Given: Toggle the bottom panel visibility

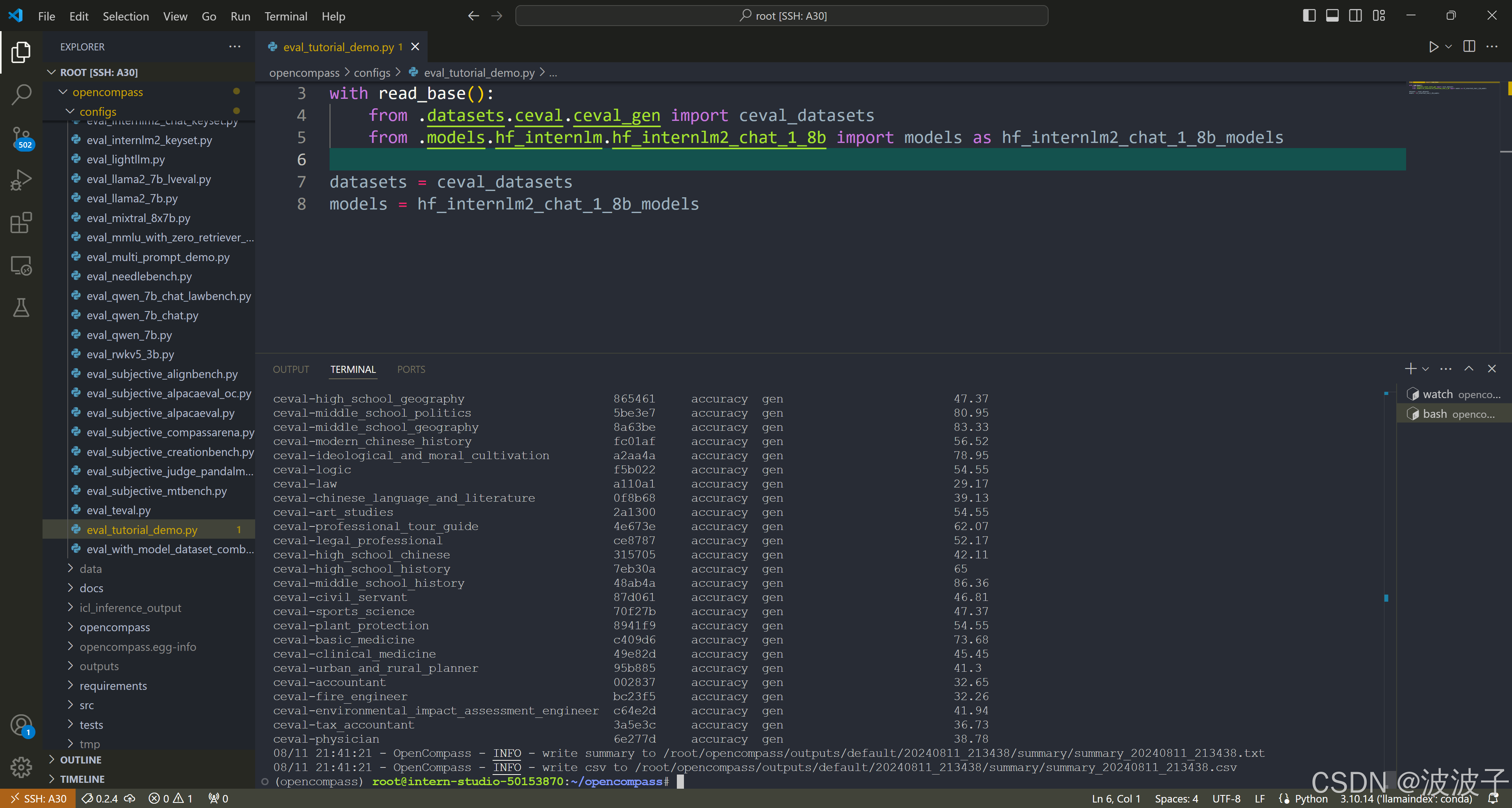Looking at the screenshot, I should click(1332, 16).
